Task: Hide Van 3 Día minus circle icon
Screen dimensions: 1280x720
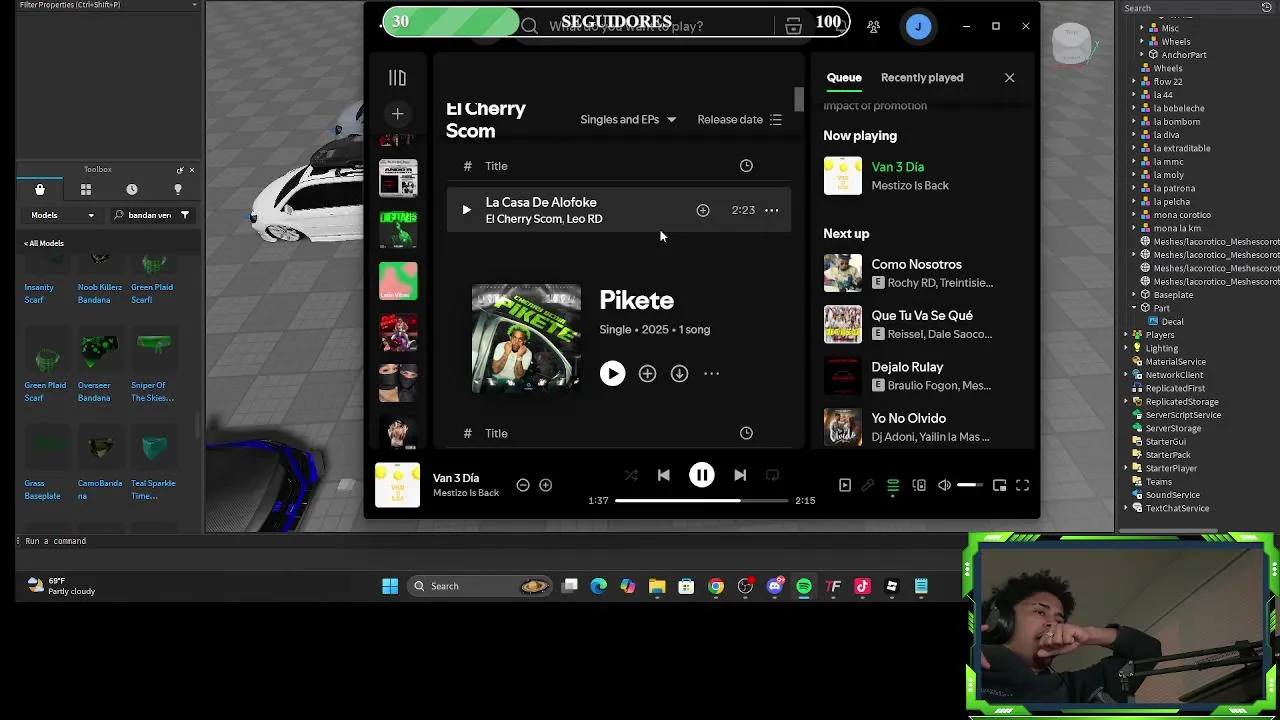Action: 523,485
